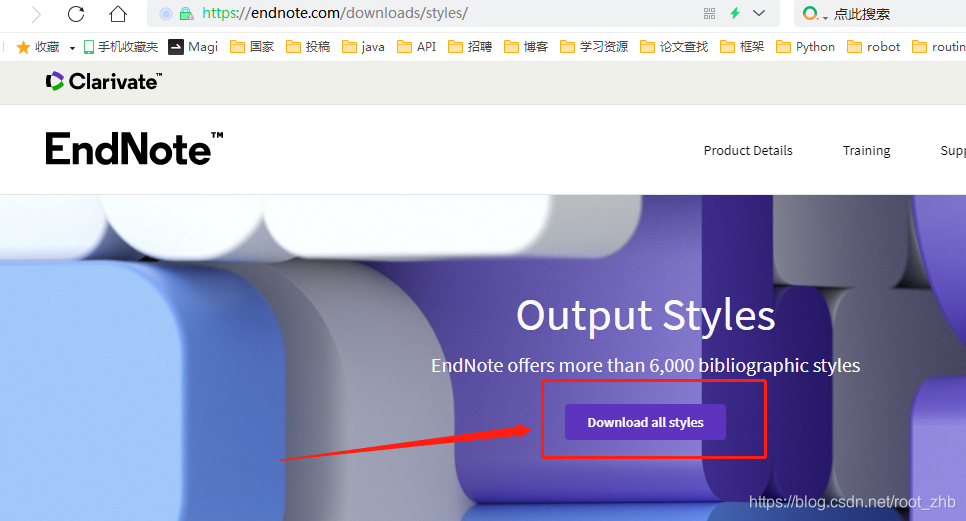
Task: Go to the browser home page icon
Action: point(118,14)
